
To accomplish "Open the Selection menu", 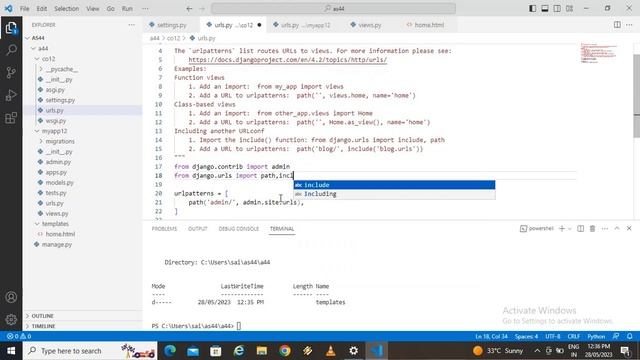I will pyautogui.click(x=67, y=9).
